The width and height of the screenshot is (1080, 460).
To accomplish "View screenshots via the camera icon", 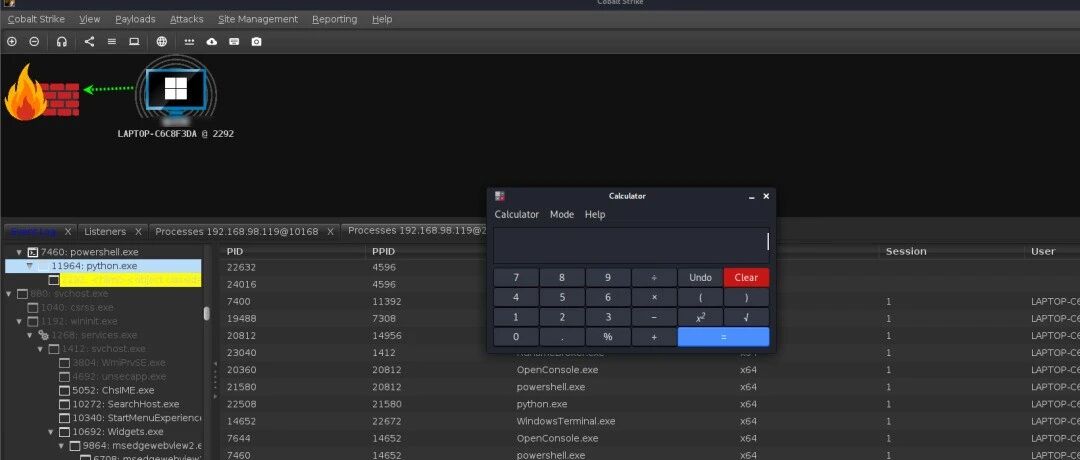I will point(256,41).
